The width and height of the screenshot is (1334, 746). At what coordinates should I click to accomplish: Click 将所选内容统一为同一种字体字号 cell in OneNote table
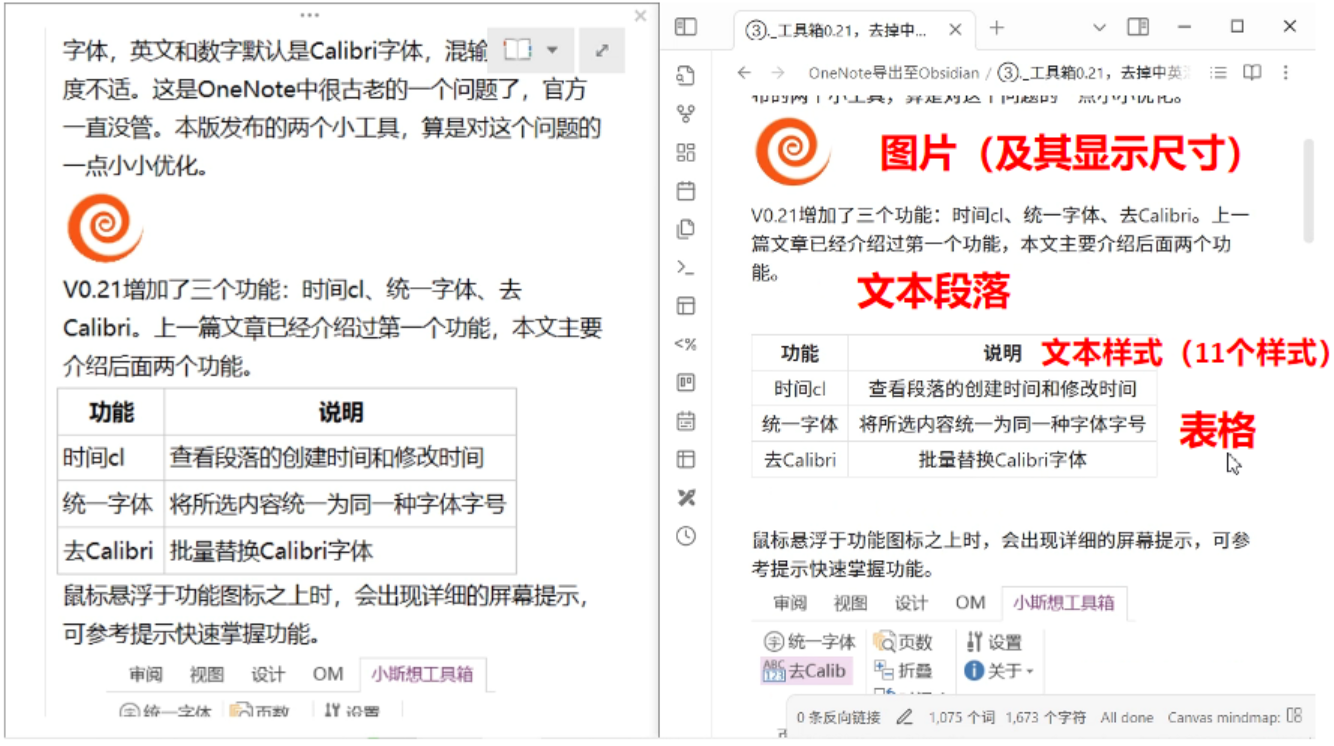tap(340, 504)
